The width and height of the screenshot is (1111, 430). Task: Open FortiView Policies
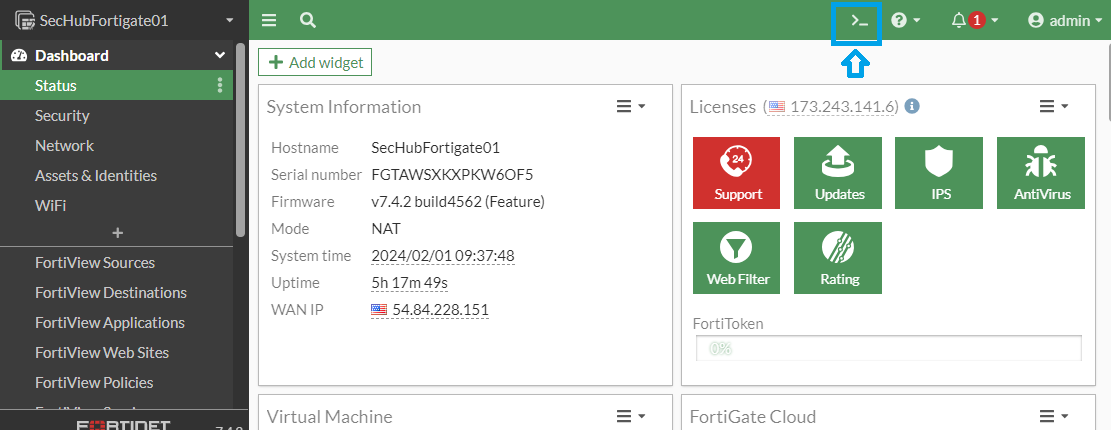[x=94, y=383]
